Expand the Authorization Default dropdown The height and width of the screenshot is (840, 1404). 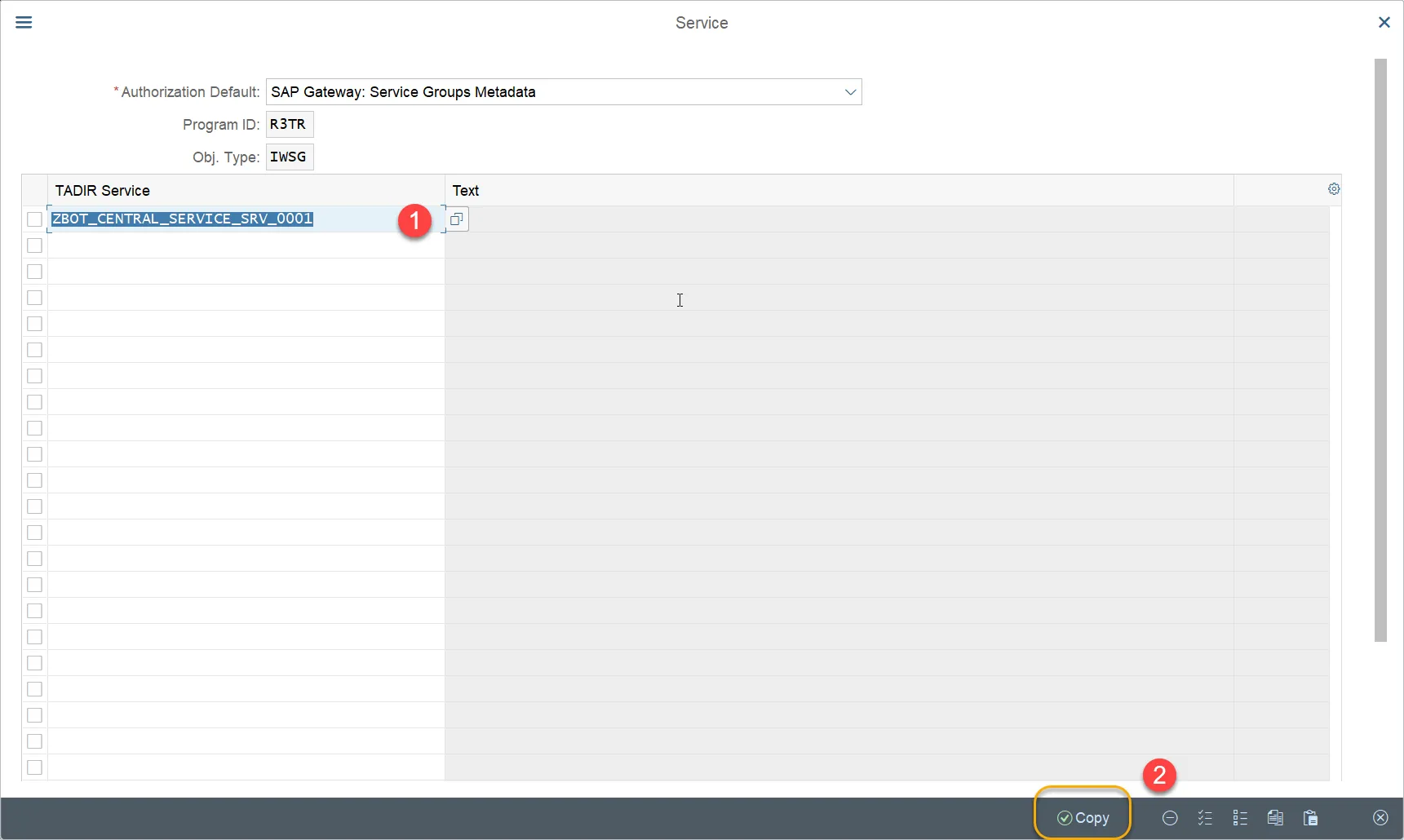click(850, 92)
